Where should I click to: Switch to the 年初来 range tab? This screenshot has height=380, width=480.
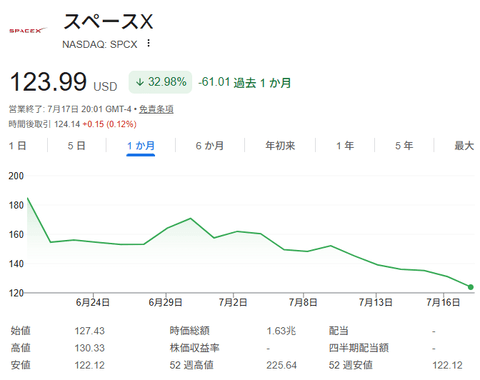tap(280, 146)
